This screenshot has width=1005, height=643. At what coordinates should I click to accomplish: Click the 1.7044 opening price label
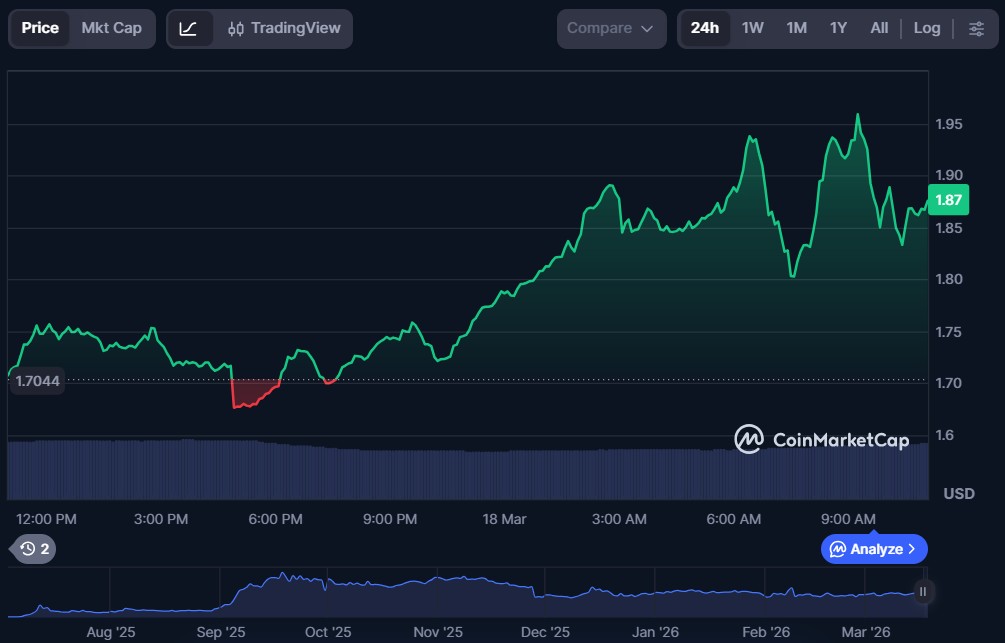pos(36,381)
